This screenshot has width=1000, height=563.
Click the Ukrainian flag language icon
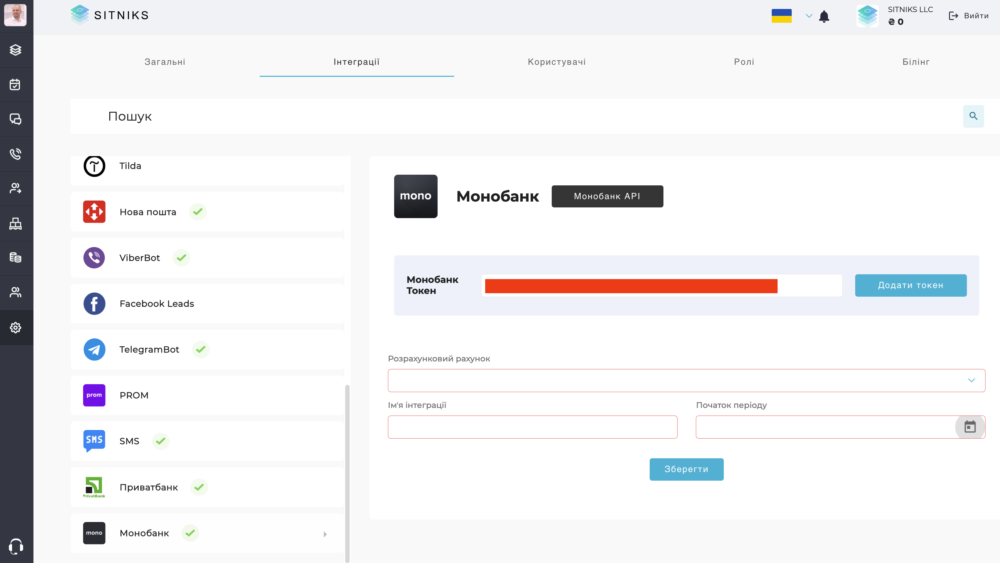781,16
